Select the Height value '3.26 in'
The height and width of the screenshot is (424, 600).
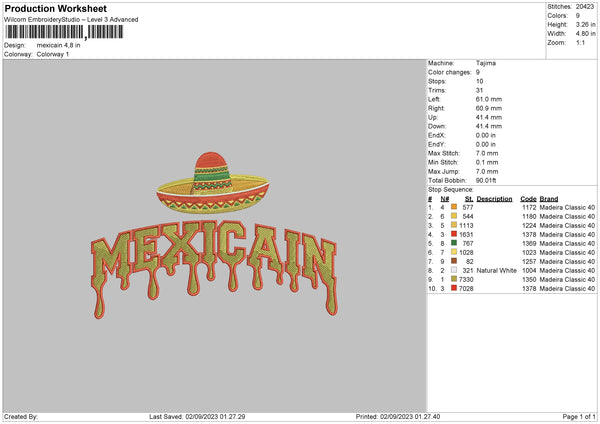[x=585, y=24]
